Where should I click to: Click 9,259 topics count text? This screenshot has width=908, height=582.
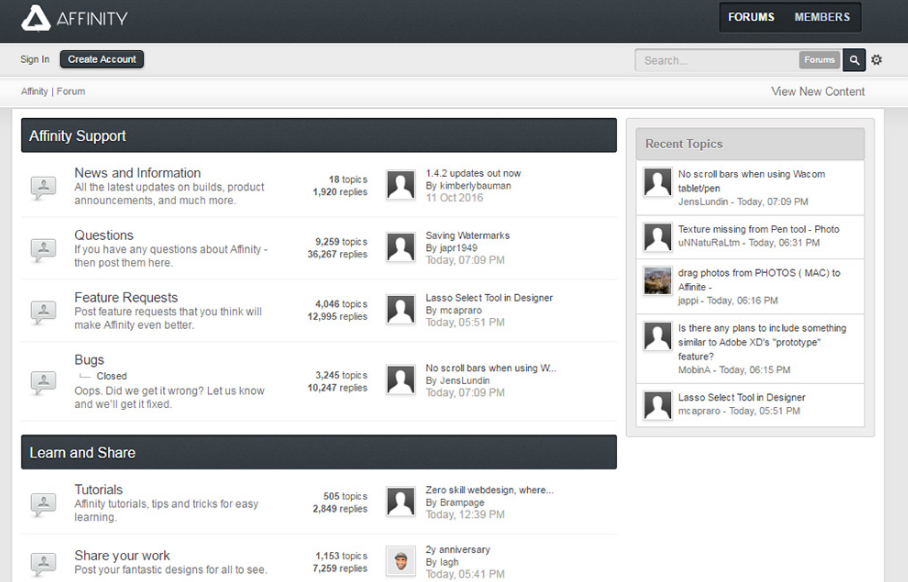(341, 241)
